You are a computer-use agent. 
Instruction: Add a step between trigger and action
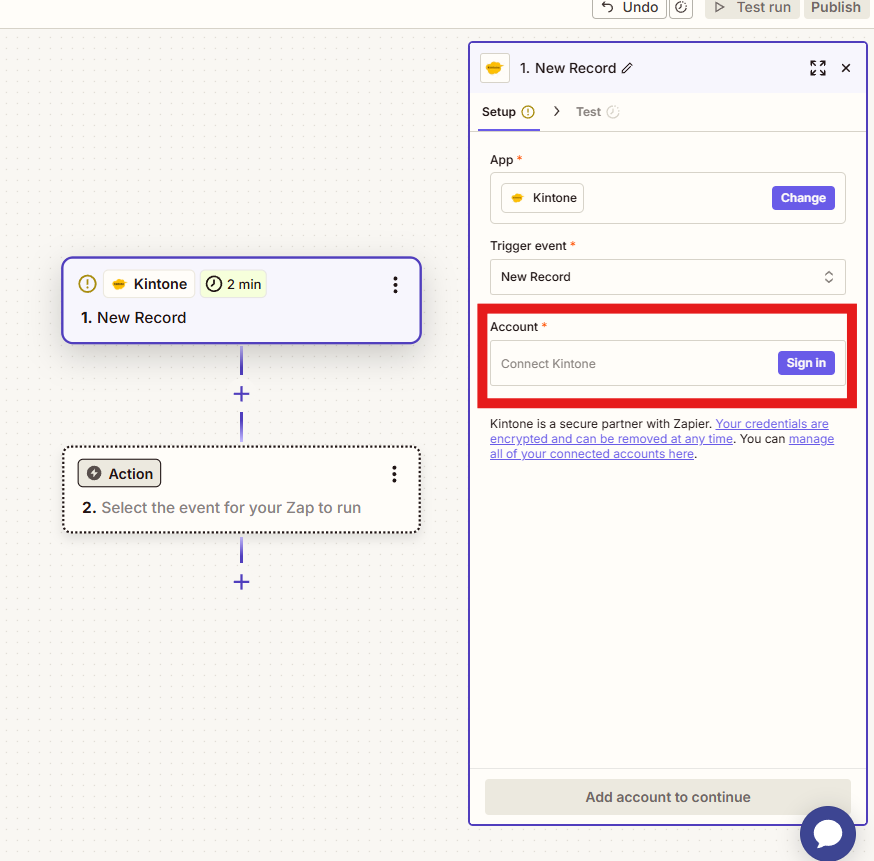click(241, 394)
